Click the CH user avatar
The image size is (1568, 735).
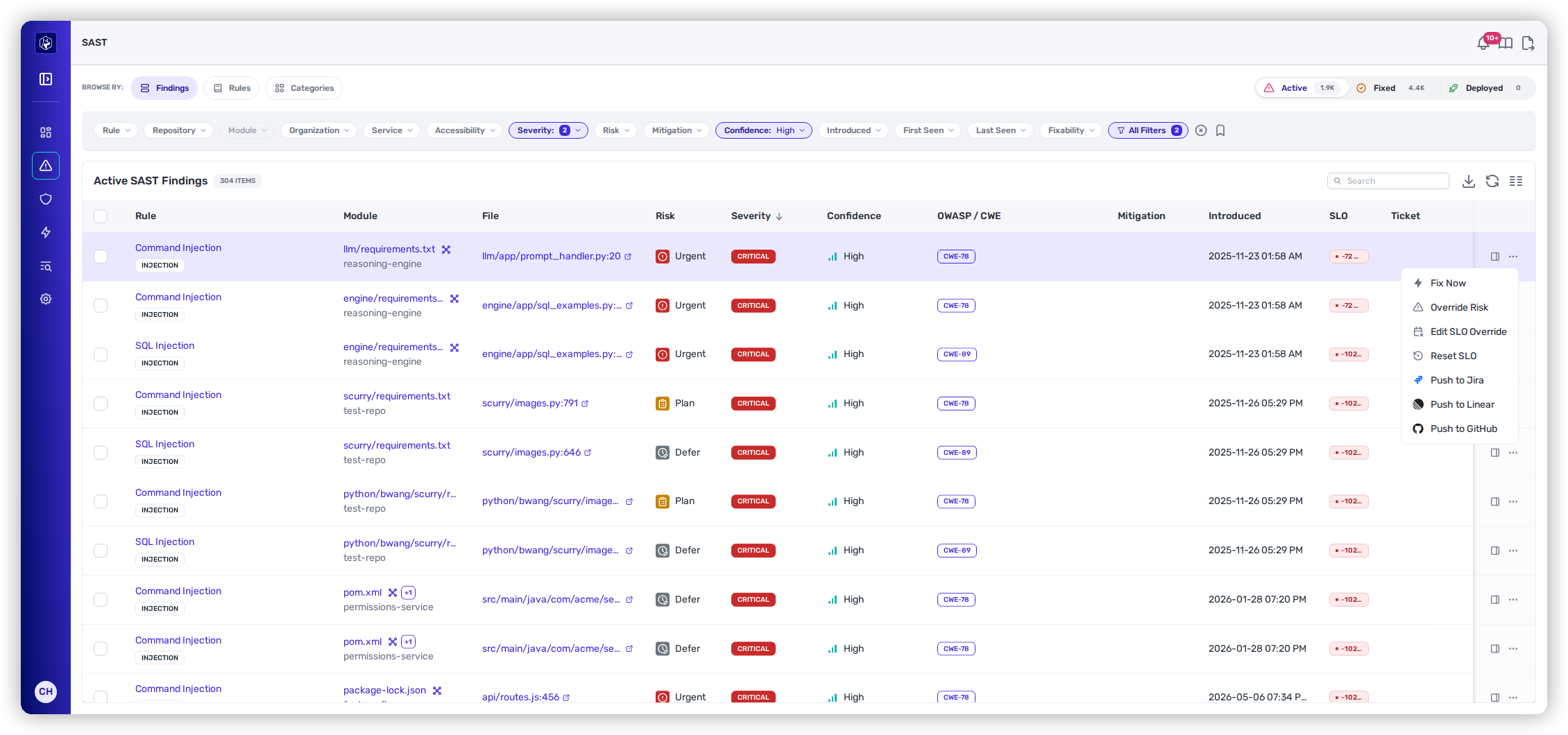click(46, 691)
